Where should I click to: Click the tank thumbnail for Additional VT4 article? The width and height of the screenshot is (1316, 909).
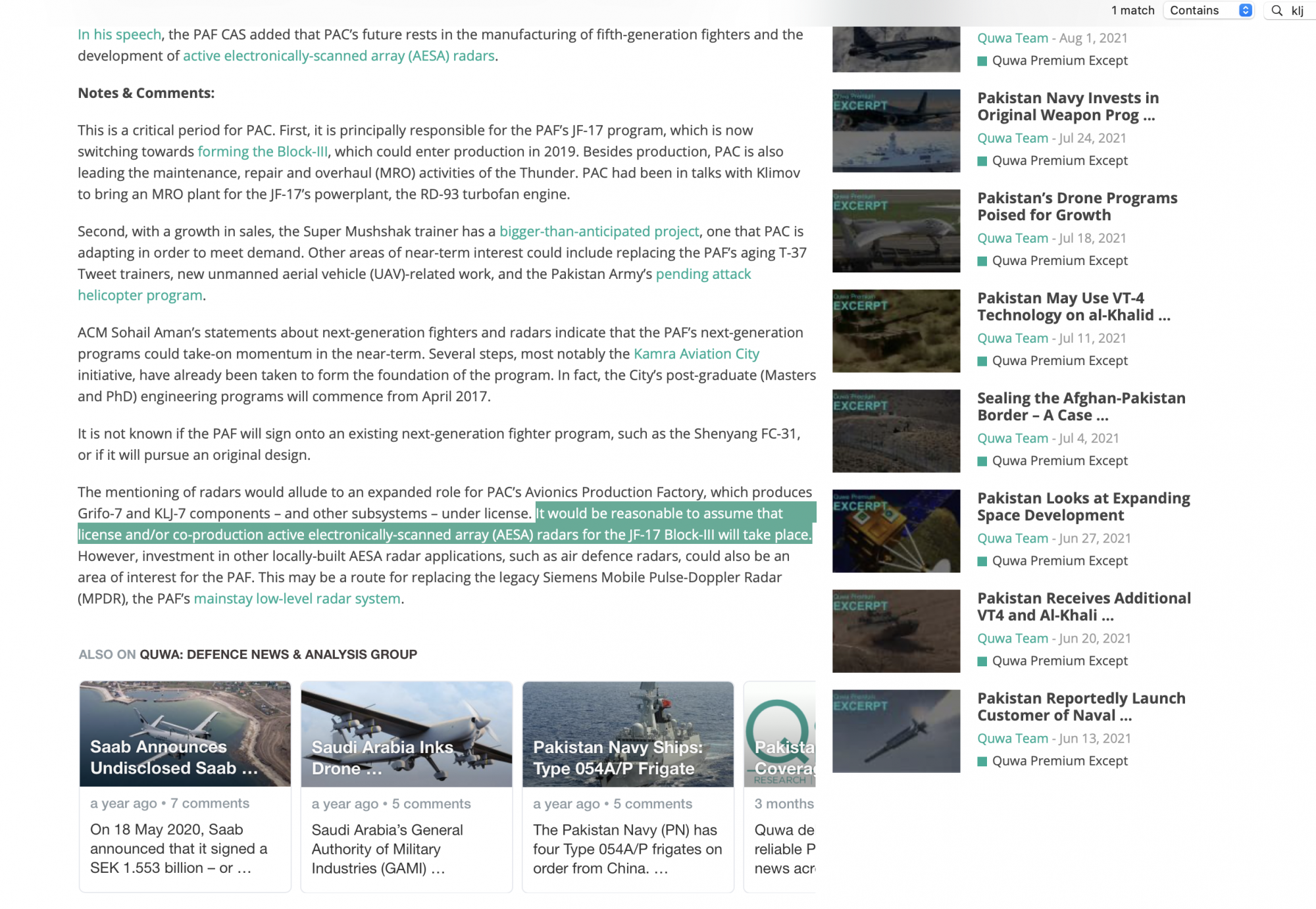coord(896,631)
